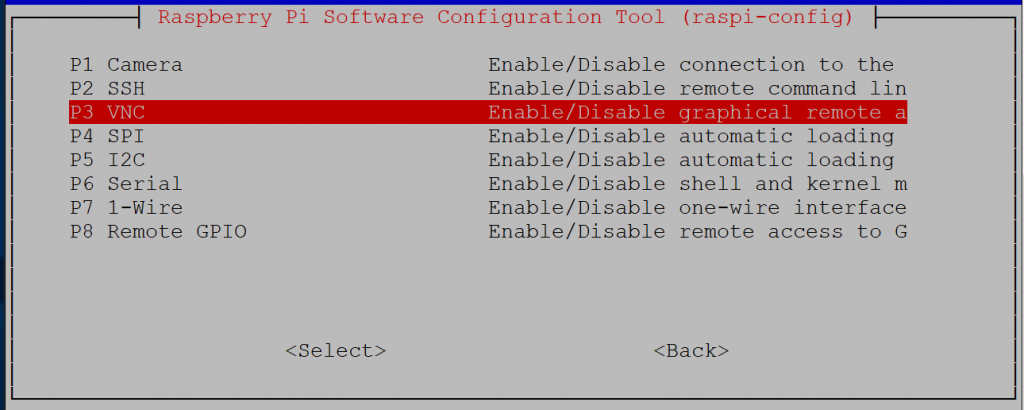This screenshot has width=1024, height=410.
Task: Select the P2 SSH option
Action: pyautogui.click(x=108, y=89)
